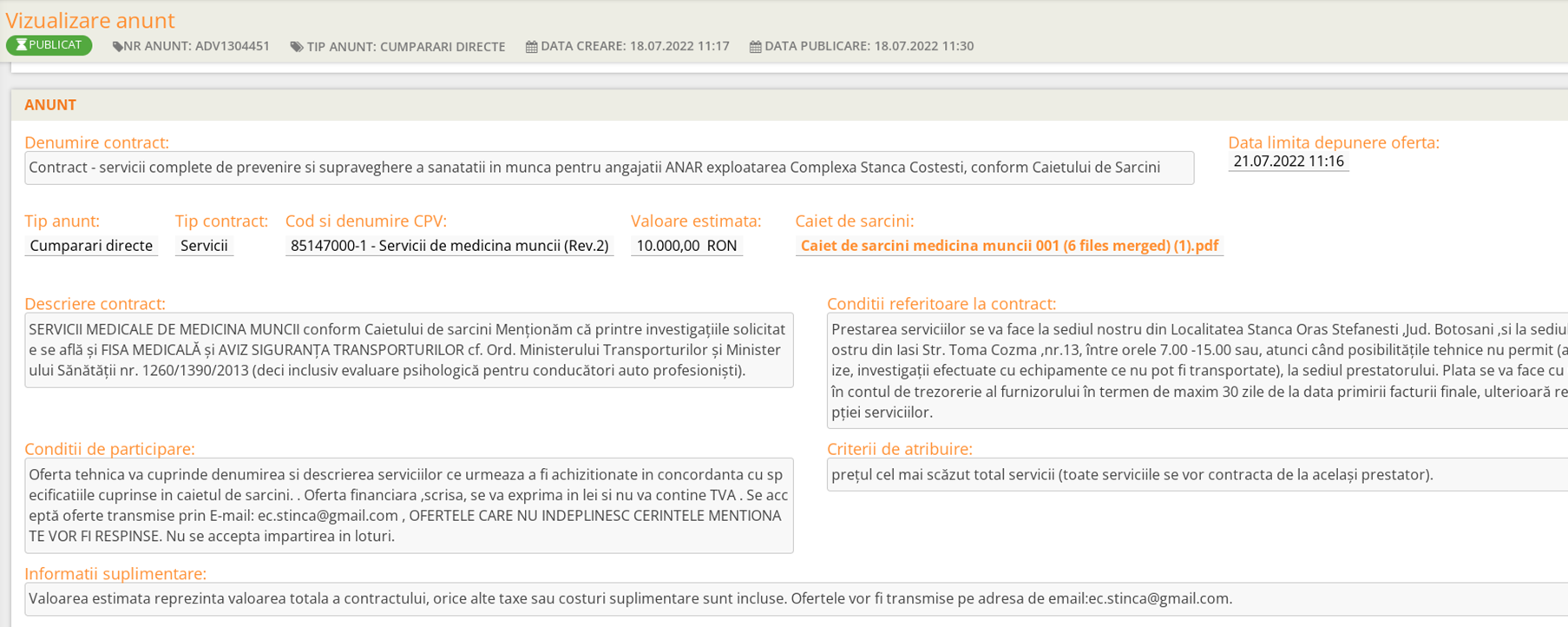Click the Descriere contract label
Screen dimensions: 1568x627
[x=95, y=304]
